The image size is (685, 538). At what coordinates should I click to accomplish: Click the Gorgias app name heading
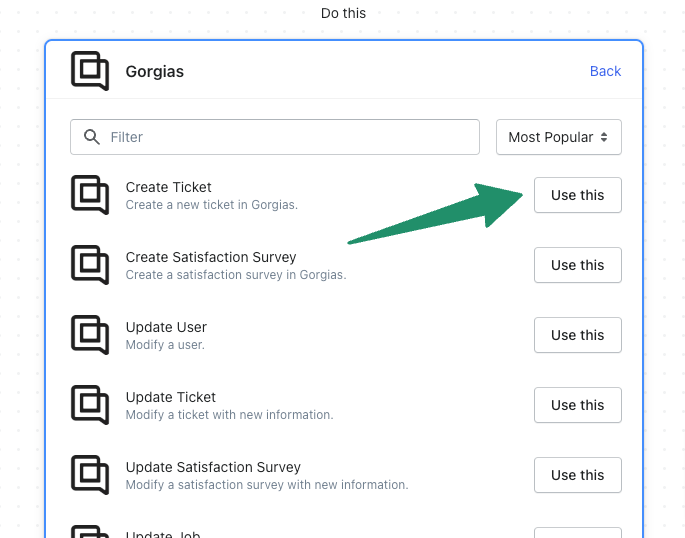[155, 72]
